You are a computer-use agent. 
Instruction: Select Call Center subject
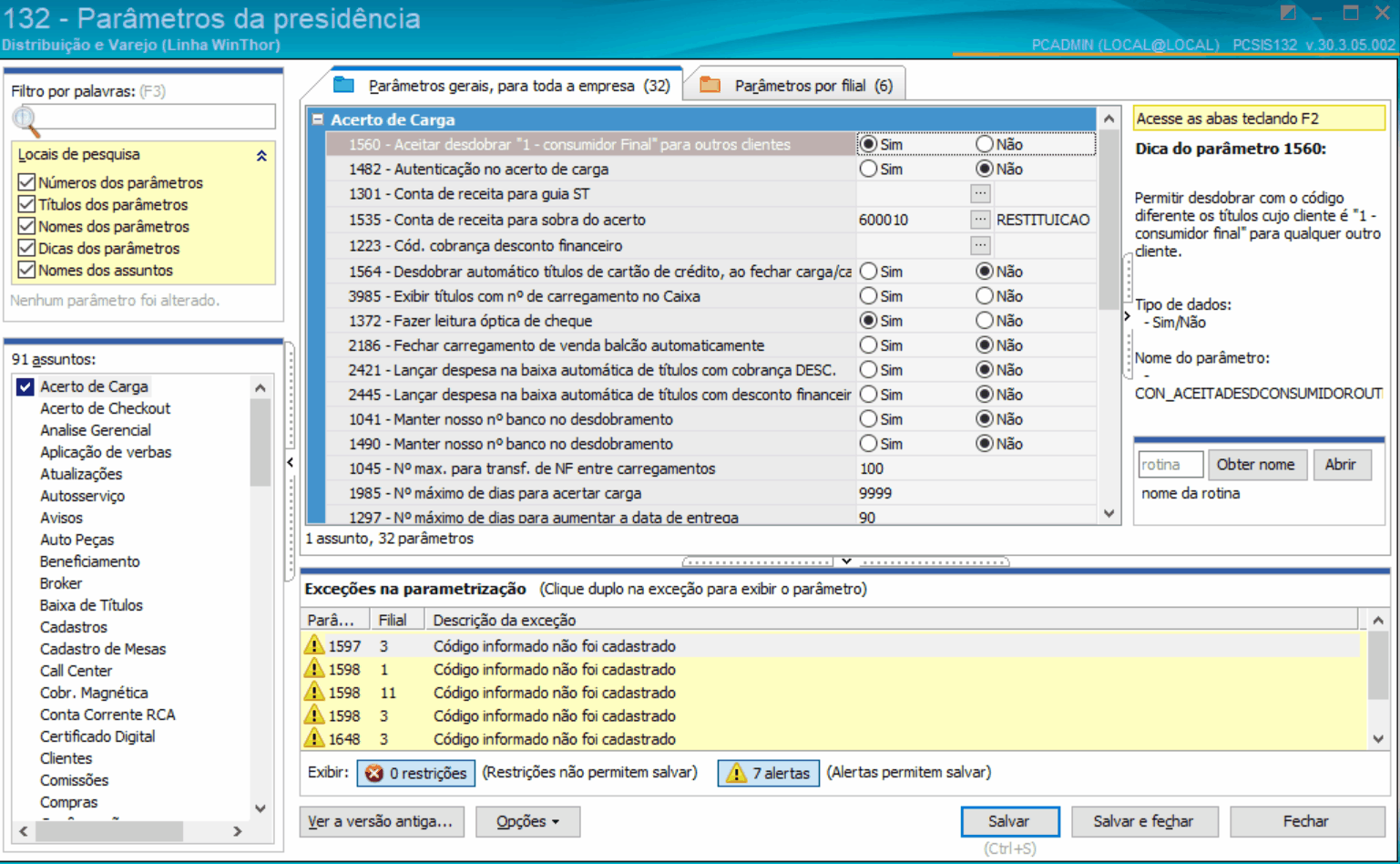76,671
